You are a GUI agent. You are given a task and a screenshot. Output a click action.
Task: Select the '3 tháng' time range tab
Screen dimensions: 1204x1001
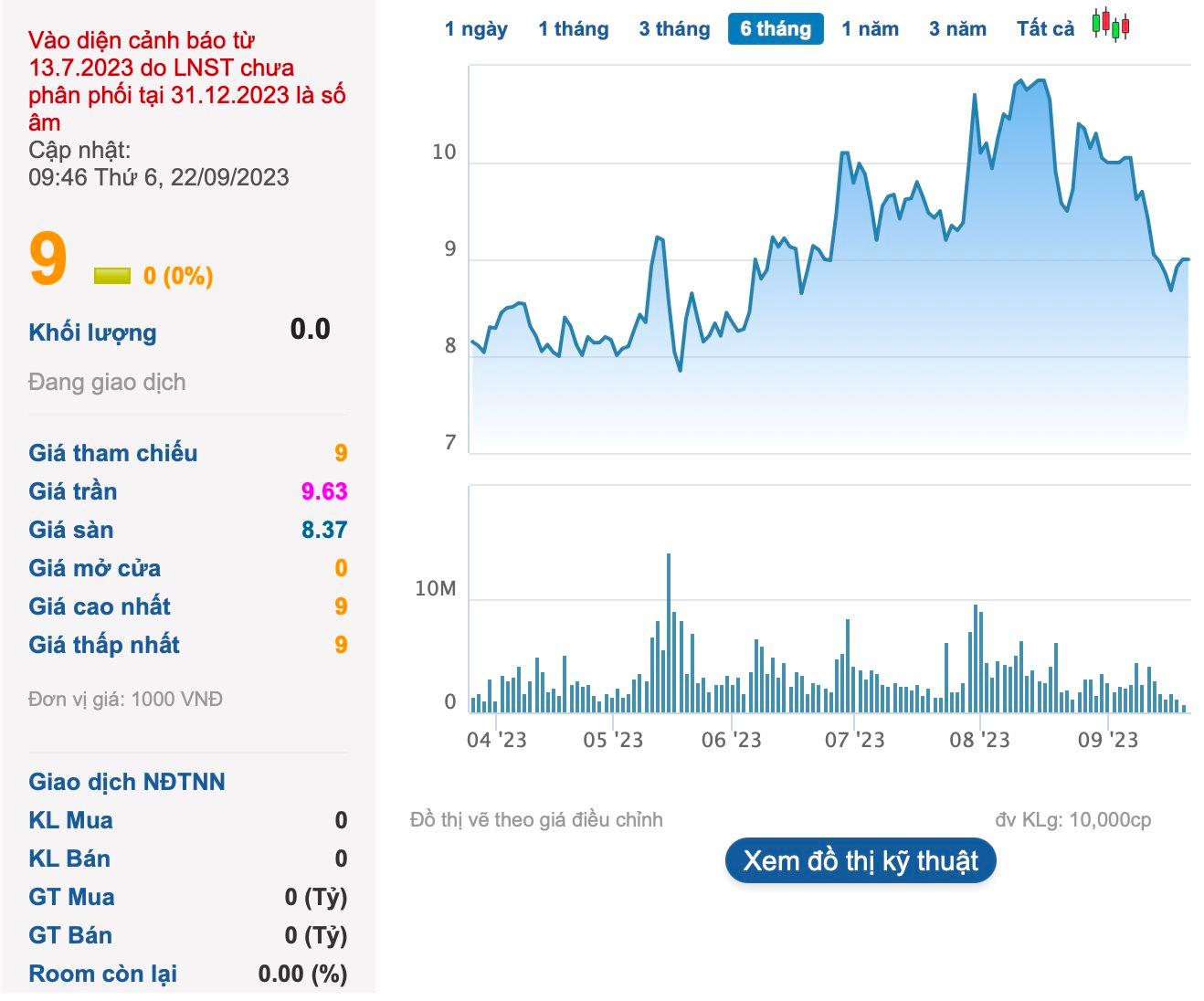[674, 29]
